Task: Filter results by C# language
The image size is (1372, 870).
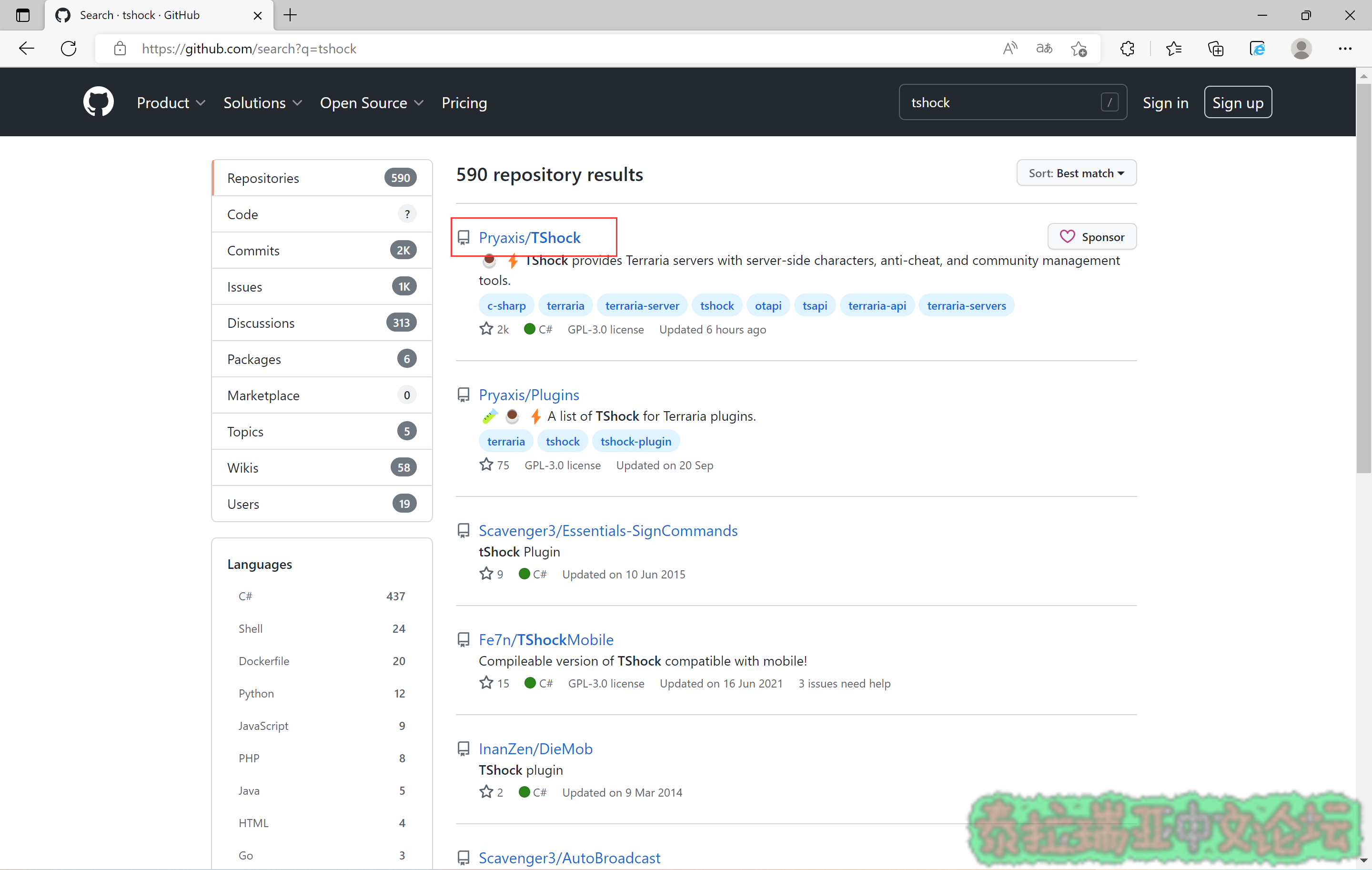Action: pos(322,596)
